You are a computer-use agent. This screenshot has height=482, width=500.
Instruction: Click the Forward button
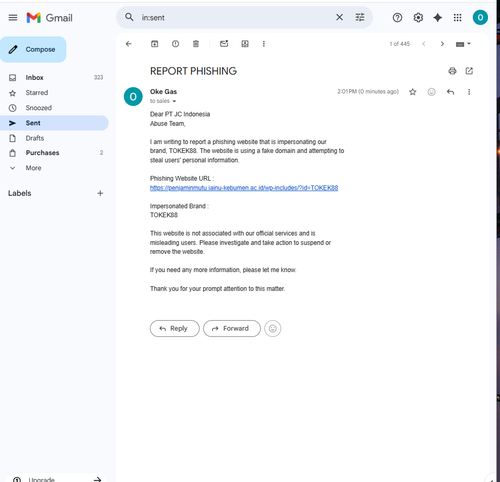coord(231,328)
